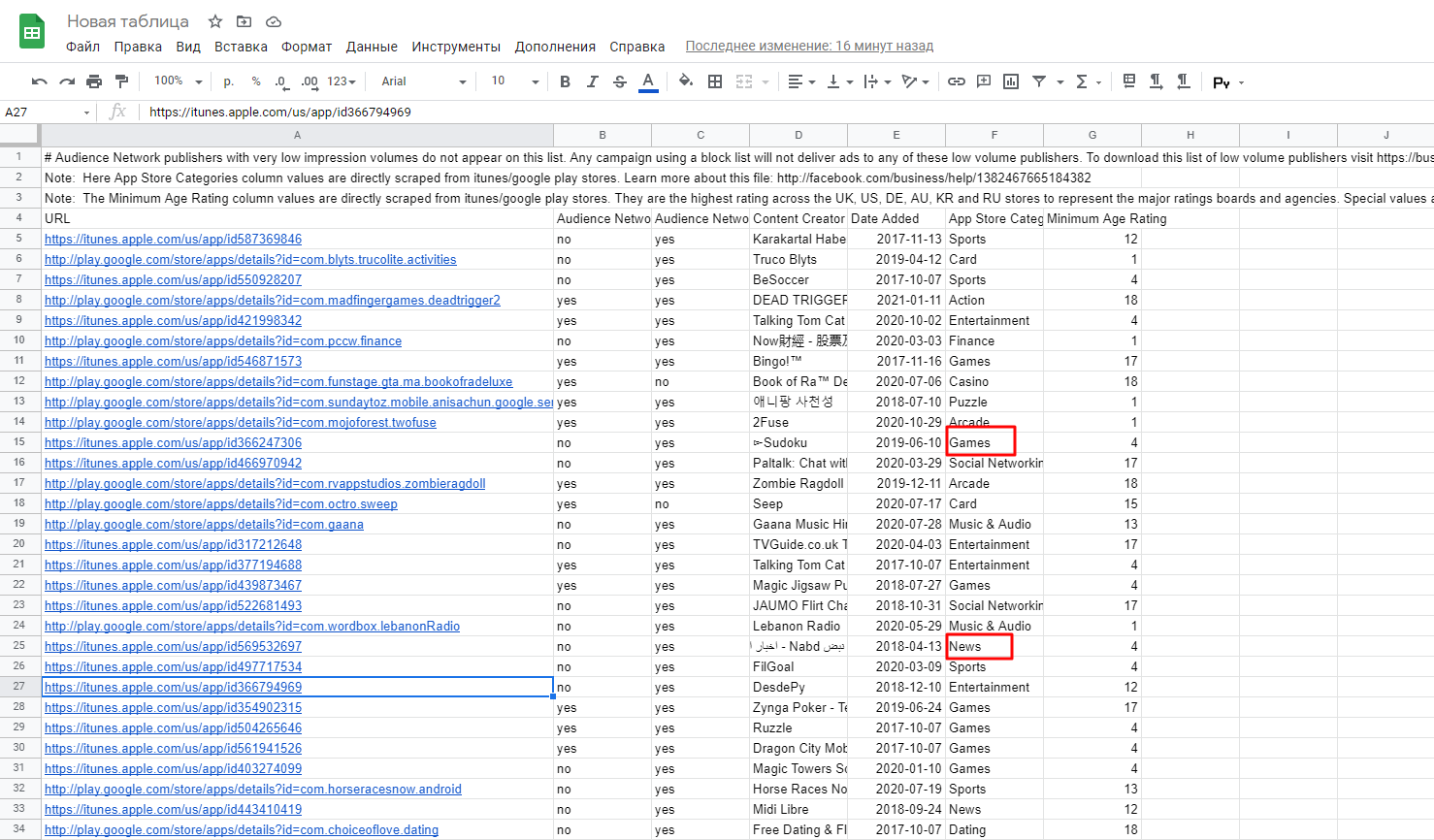
Task: Open the id587369846 iTunes link
Action: click(x=173, y=239)
